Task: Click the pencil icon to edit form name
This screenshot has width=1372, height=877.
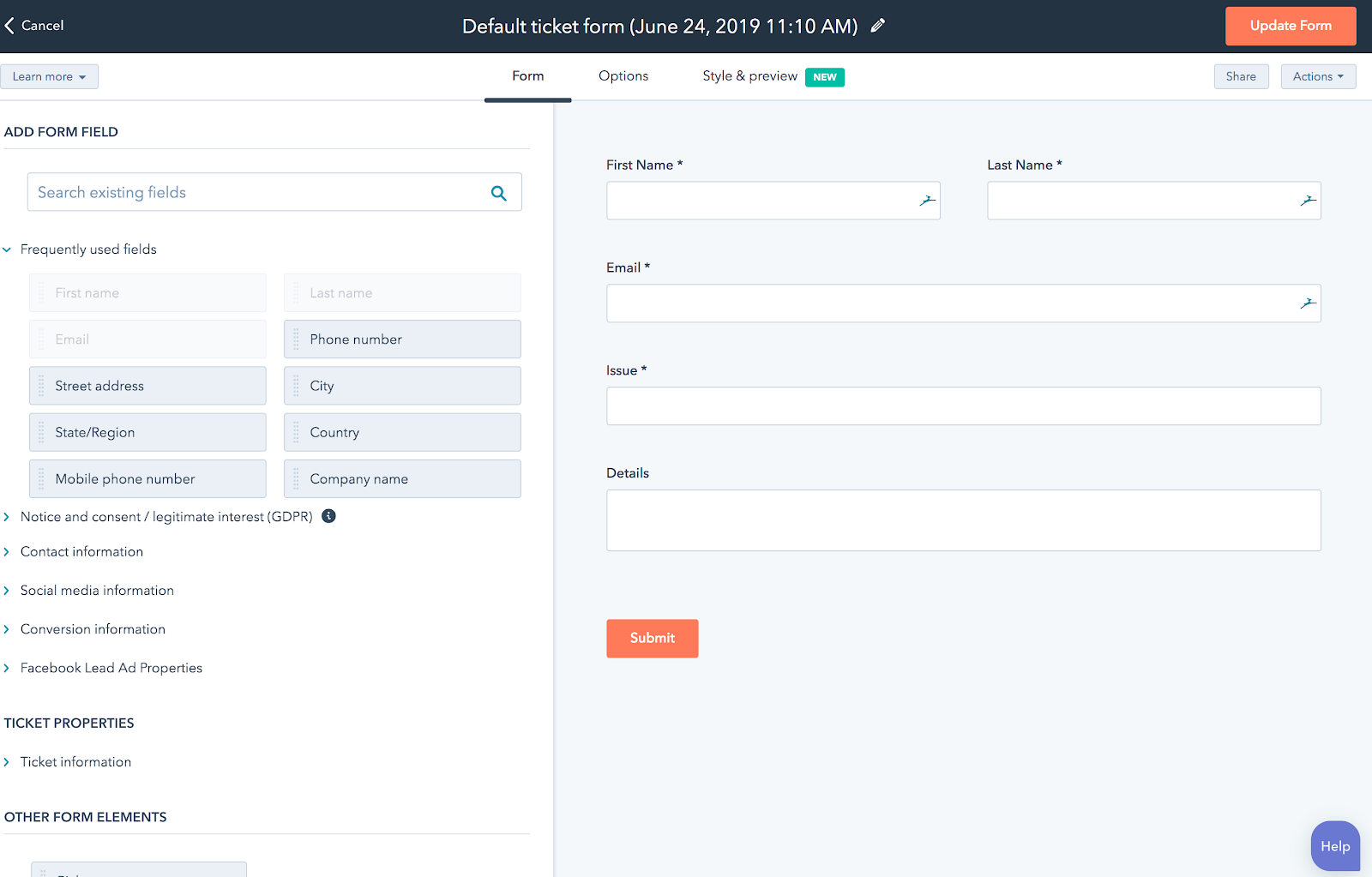Action: coord(877,26)
